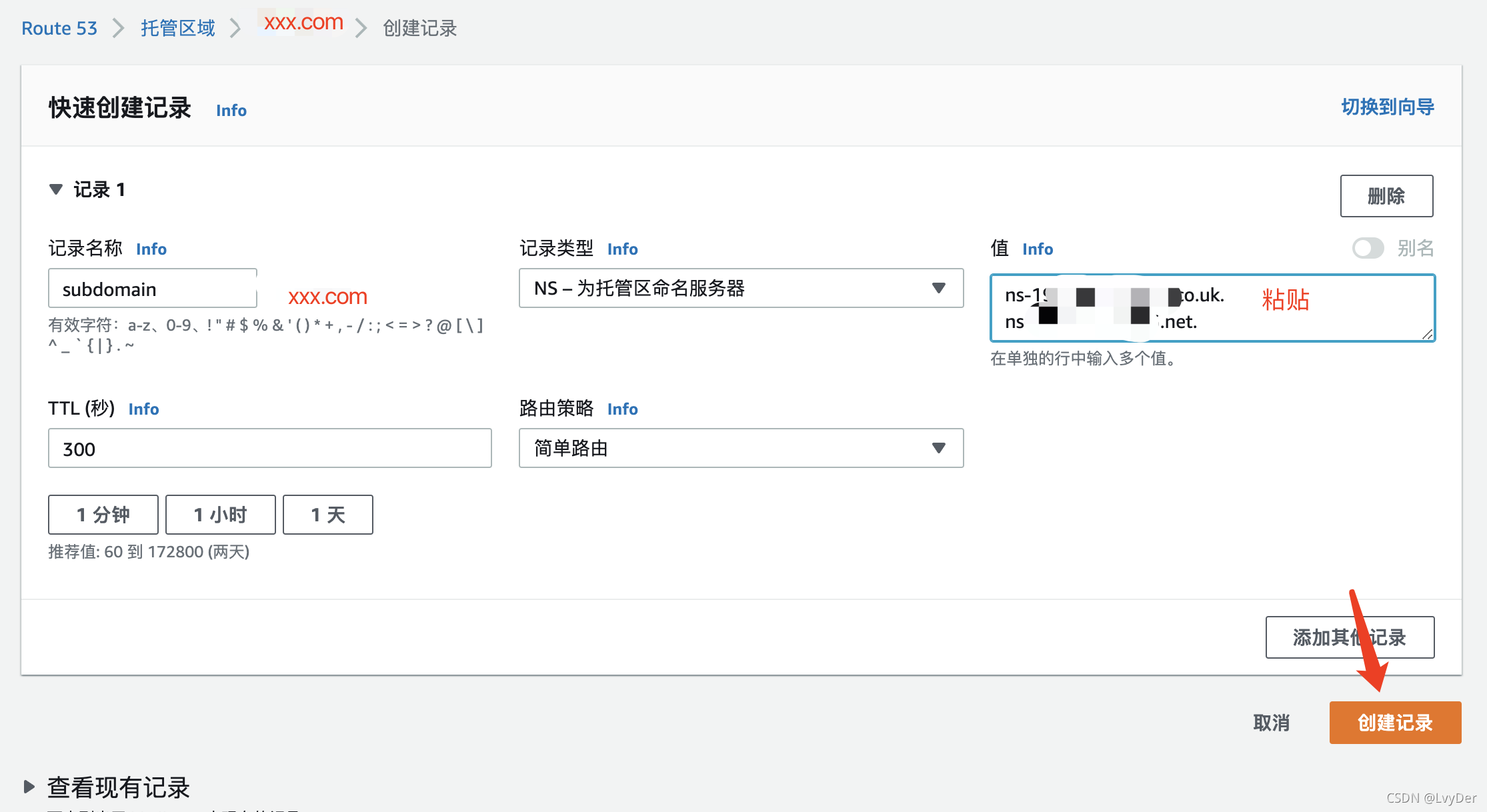This screenshot has width=1487, height=812.
Task: Open 托管区域 breadcrumb link
Action: coord(178,29)
